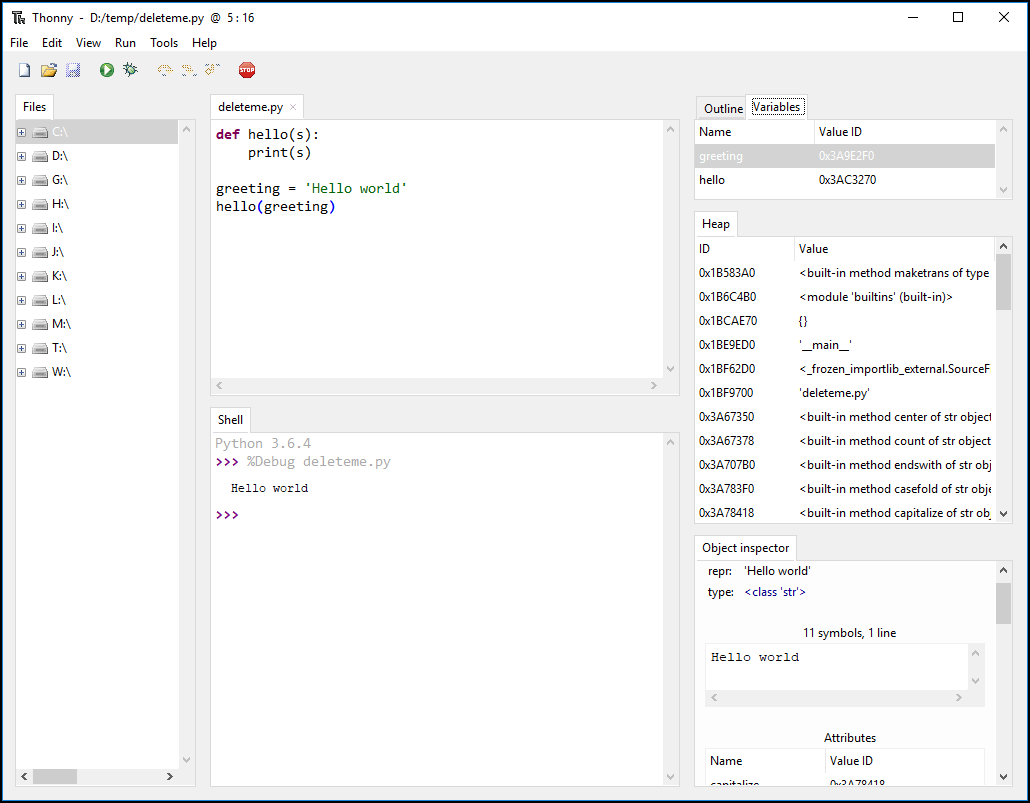Click the Files panel horizontal scrollbar thumb
Viewport: 1030px width, 803px height.
tap(55, 776)
